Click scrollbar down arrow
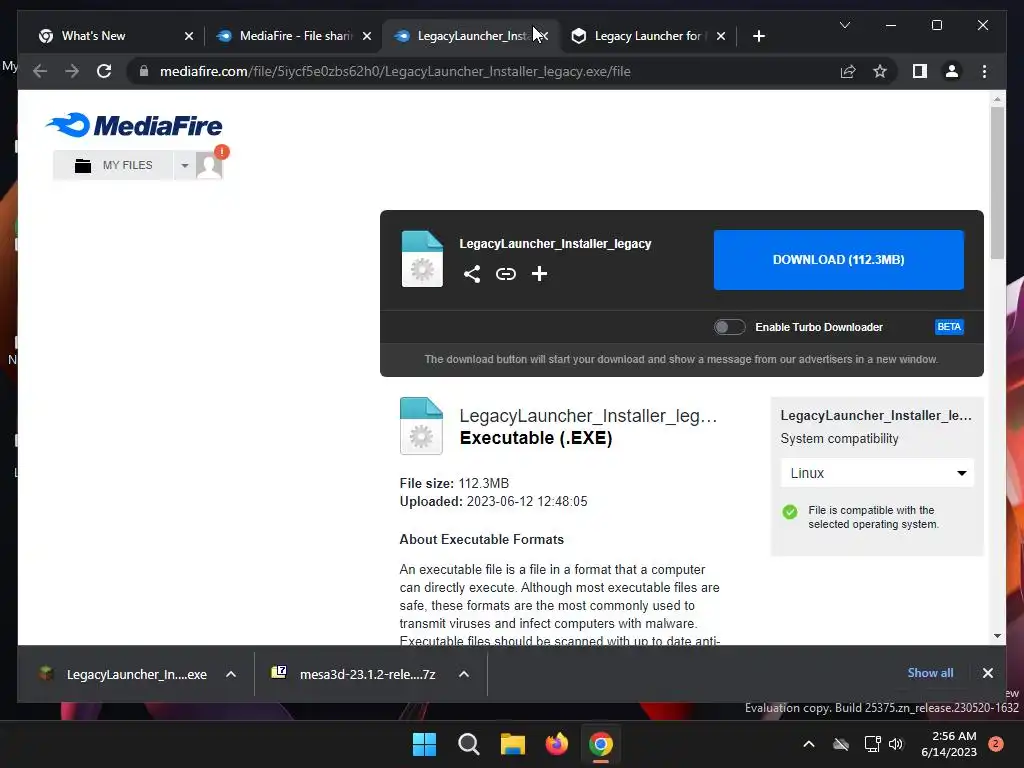 pyautogui.click(x=997, y=635)
